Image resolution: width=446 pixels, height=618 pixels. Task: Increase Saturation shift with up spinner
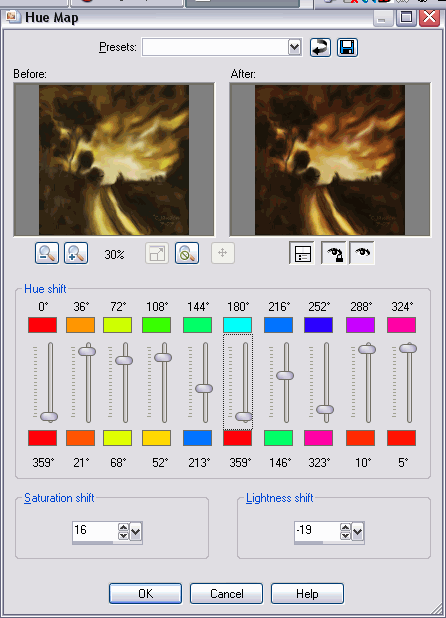tap(124, 527)
